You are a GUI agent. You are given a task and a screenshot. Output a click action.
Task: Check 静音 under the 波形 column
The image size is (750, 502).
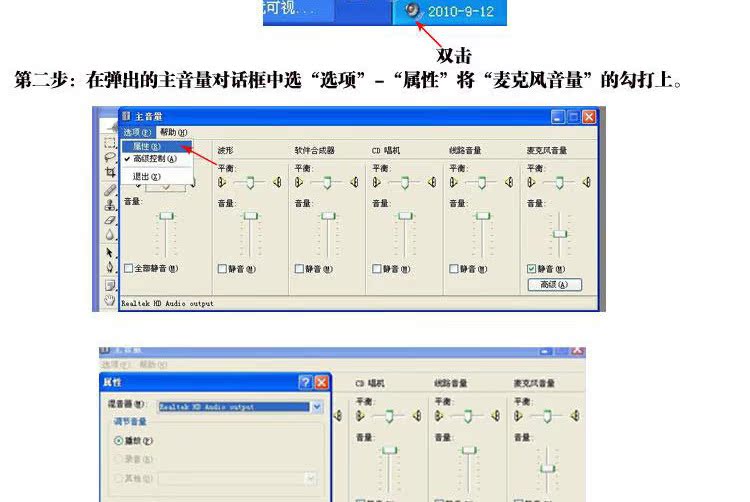pyautogui.click(x=222, y=268)
